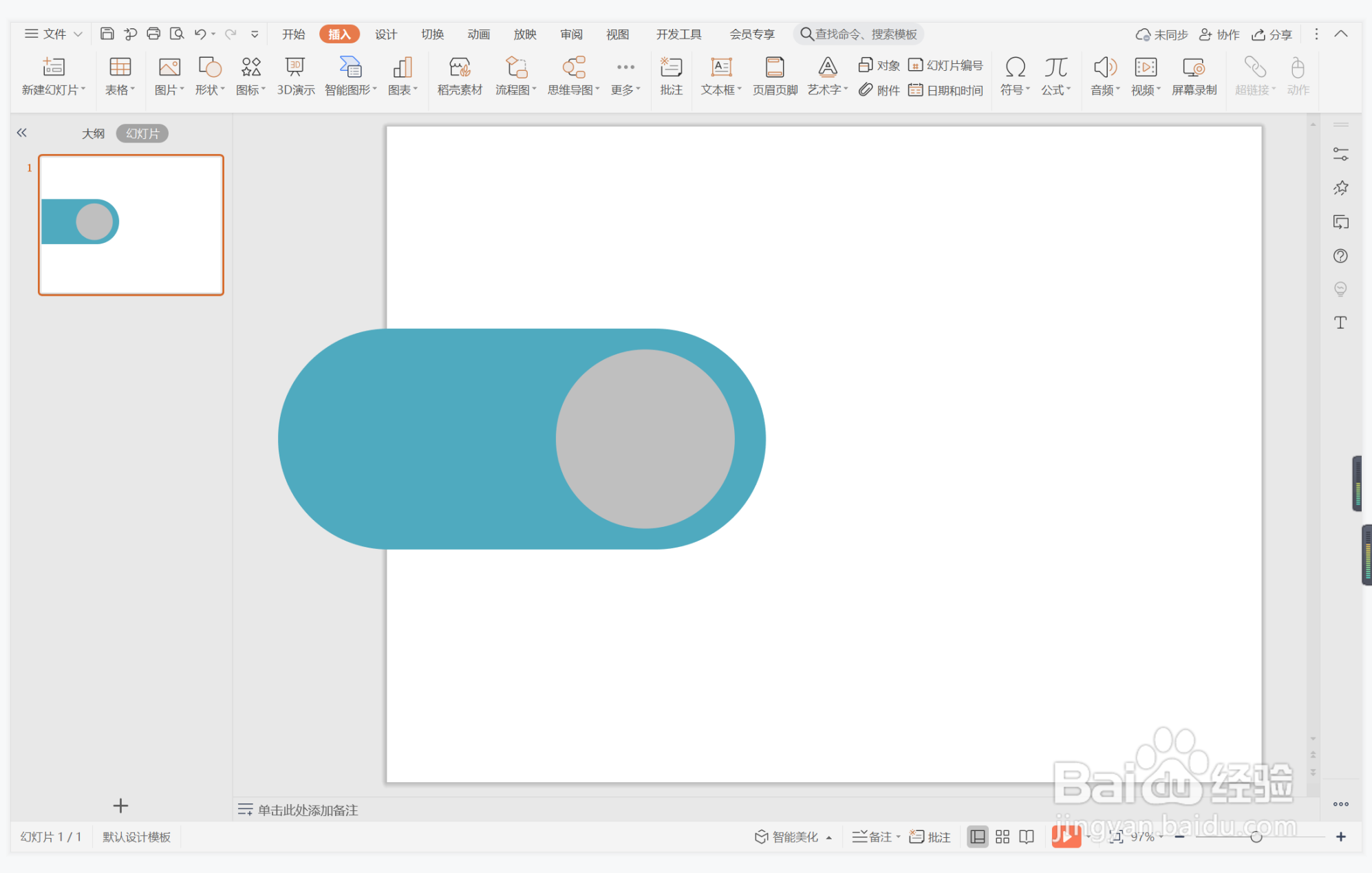Collapse the slide panel with double chevron
This screenshot has width=1372, height=873.
click(22, 133)
